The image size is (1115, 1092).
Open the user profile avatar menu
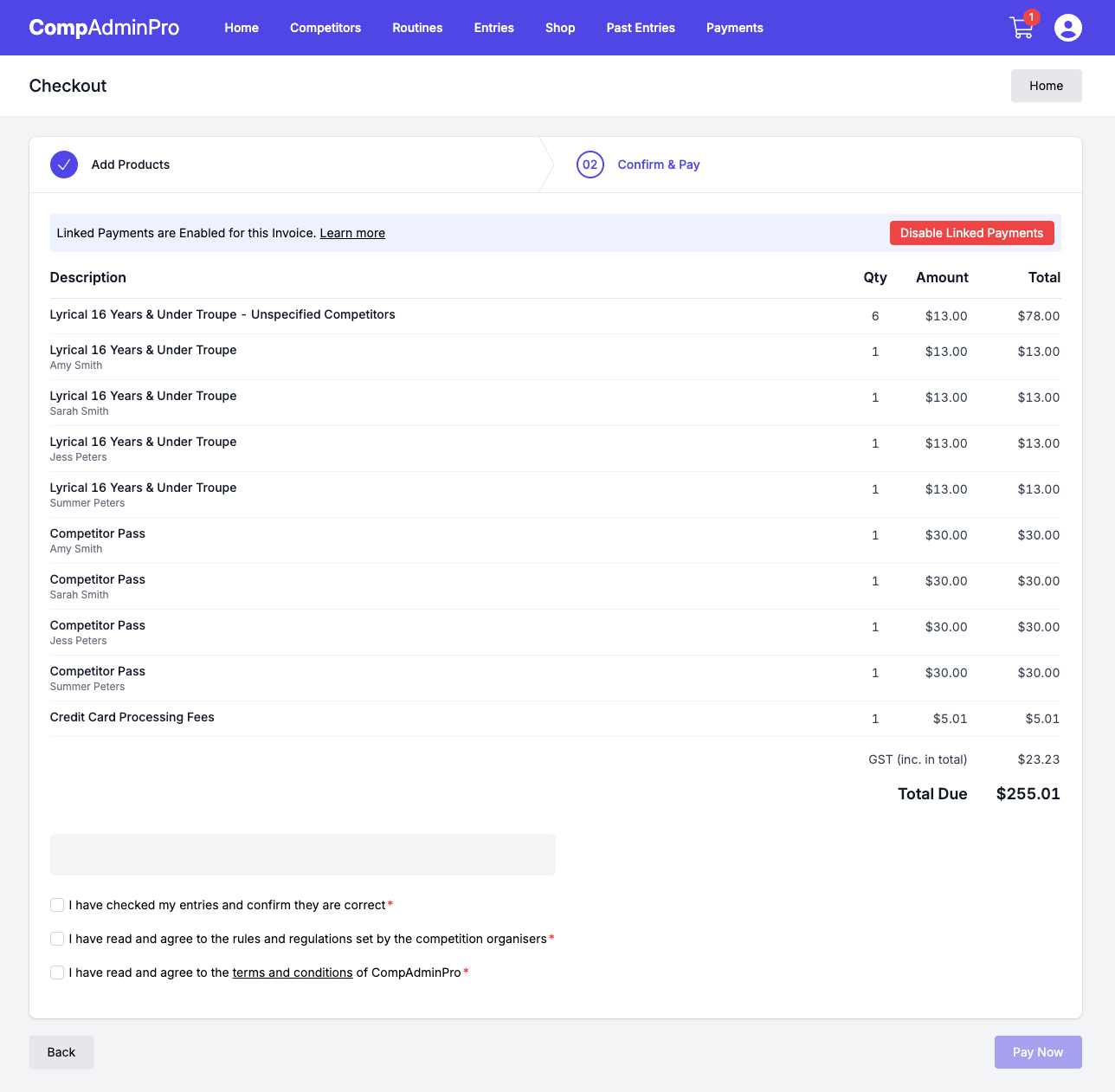1068,28
